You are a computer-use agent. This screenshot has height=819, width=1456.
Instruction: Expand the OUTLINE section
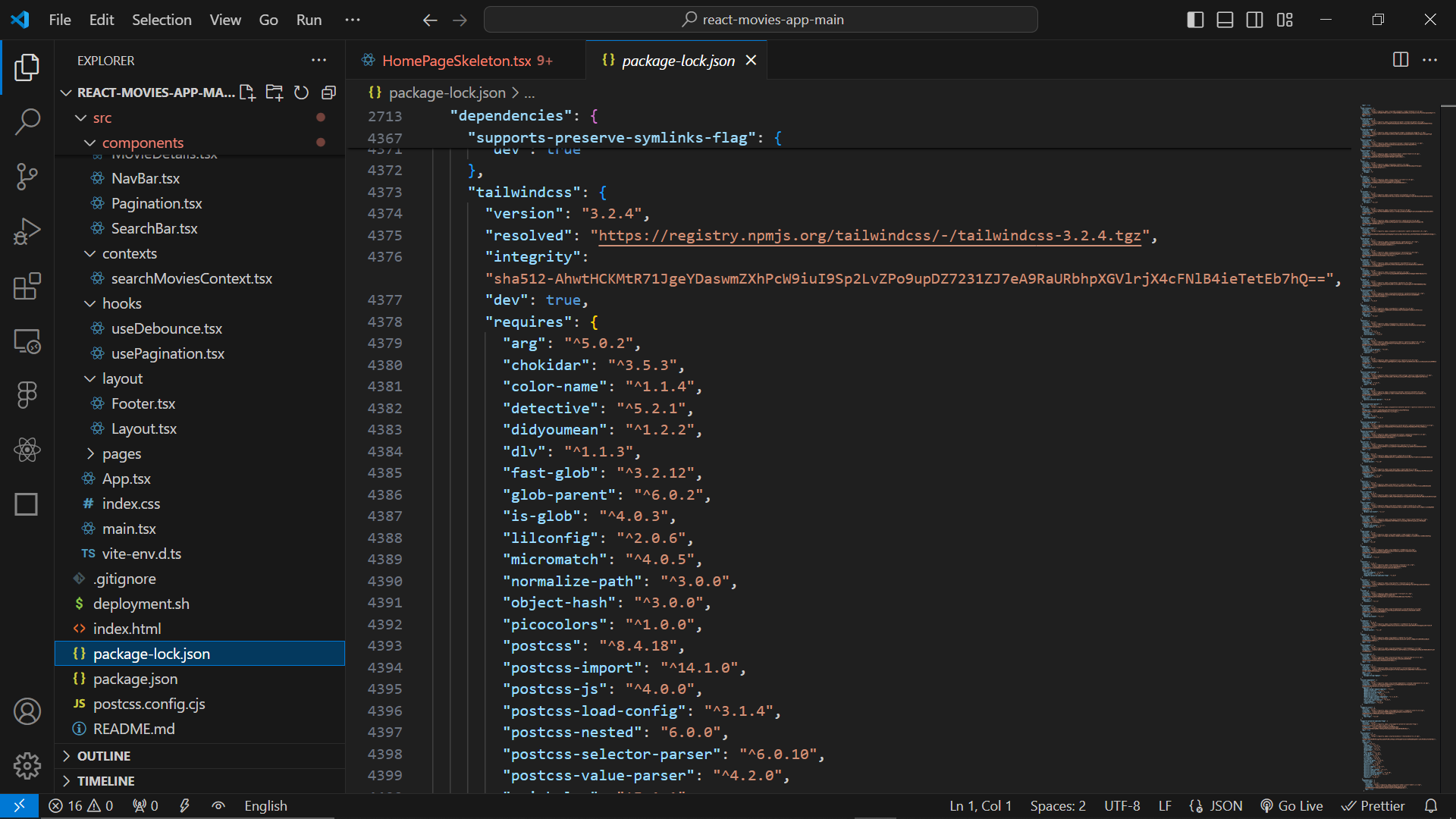(x=104, y=756)
